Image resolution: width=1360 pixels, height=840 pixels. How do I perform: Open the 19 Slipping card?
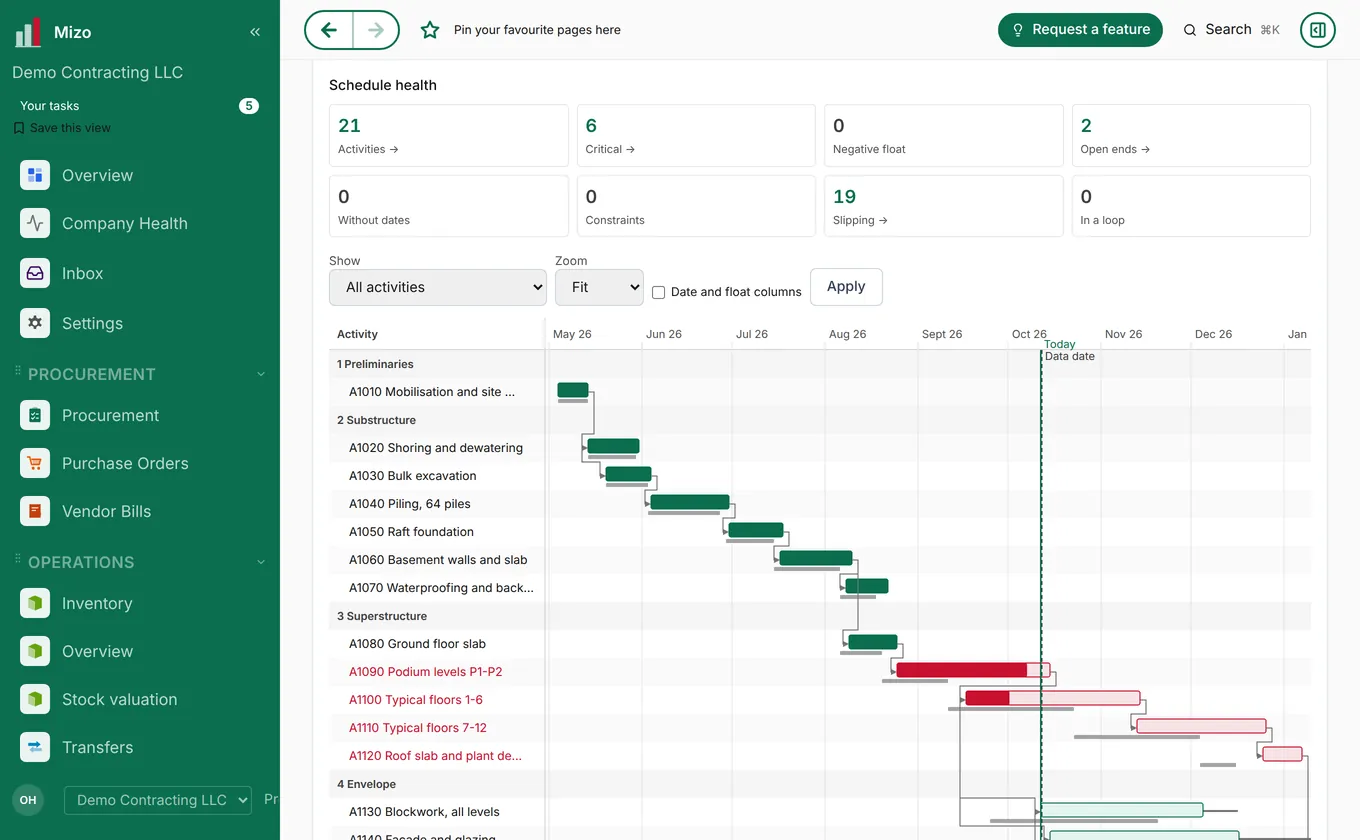pyautogui.click(x=944, y=207)
